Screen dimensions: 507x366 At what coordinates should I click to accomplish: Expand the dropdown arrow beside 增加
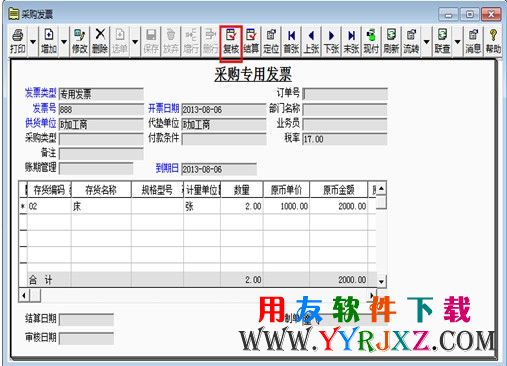point(64,42)
